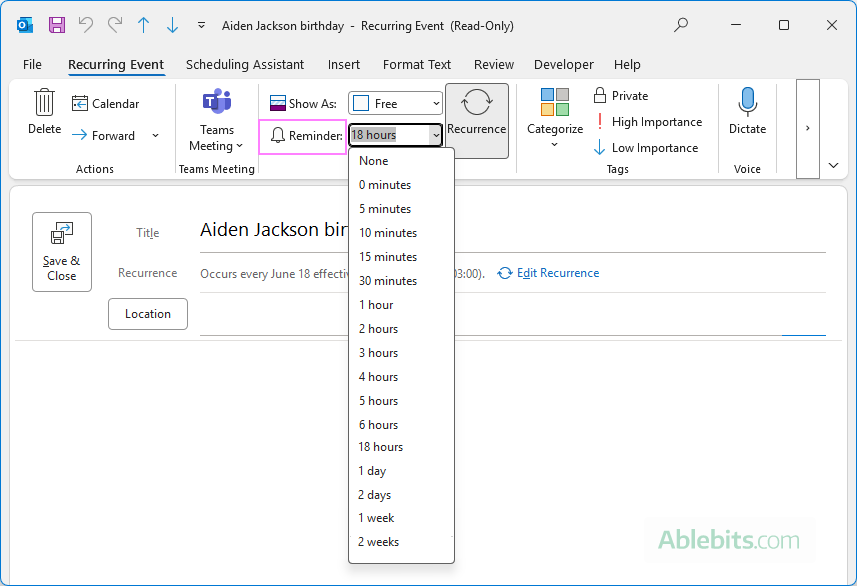Switch to Scheduling Assistant tab

pyautogui.click(x=245, y=65)
